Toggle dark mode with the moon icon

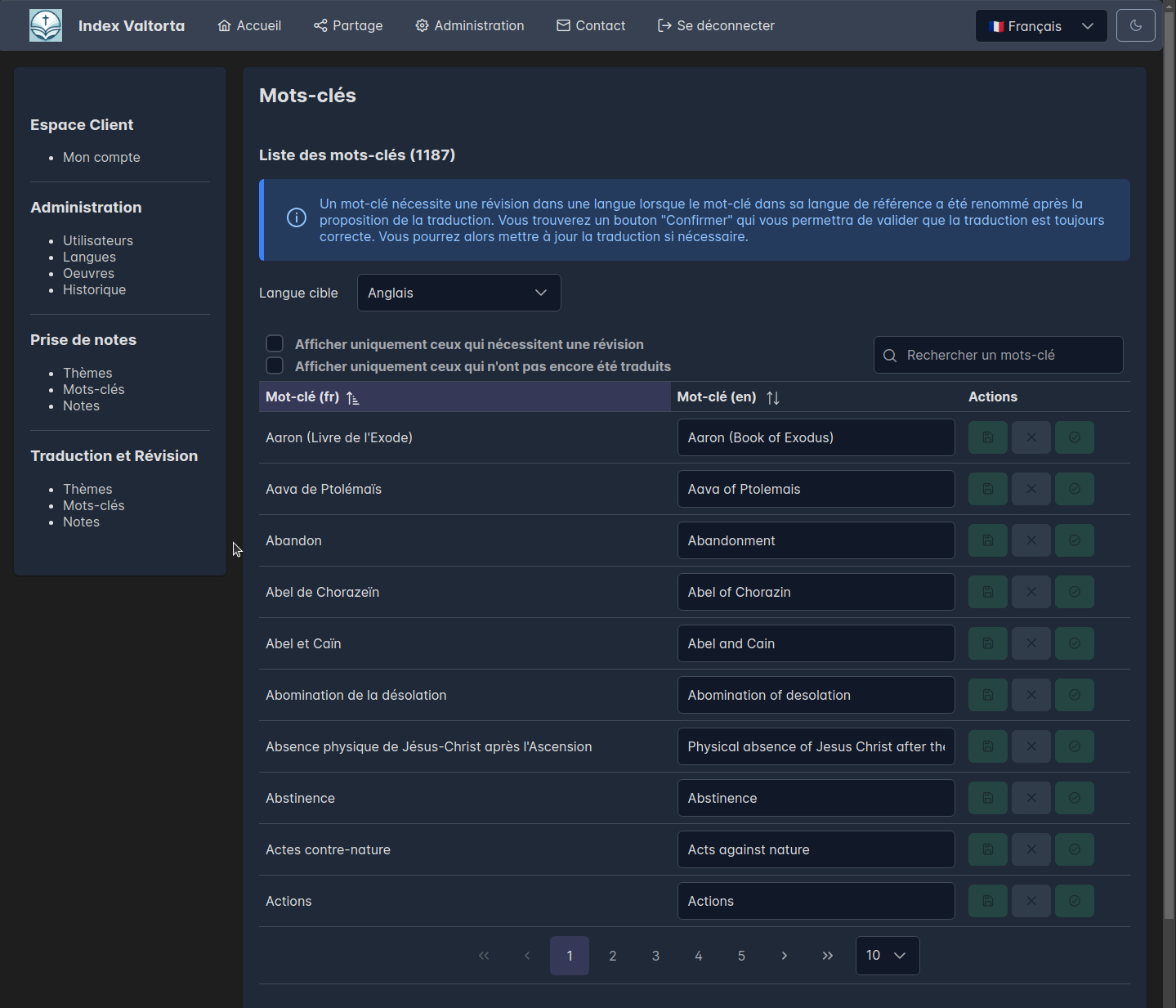[x=1135, y=25]
